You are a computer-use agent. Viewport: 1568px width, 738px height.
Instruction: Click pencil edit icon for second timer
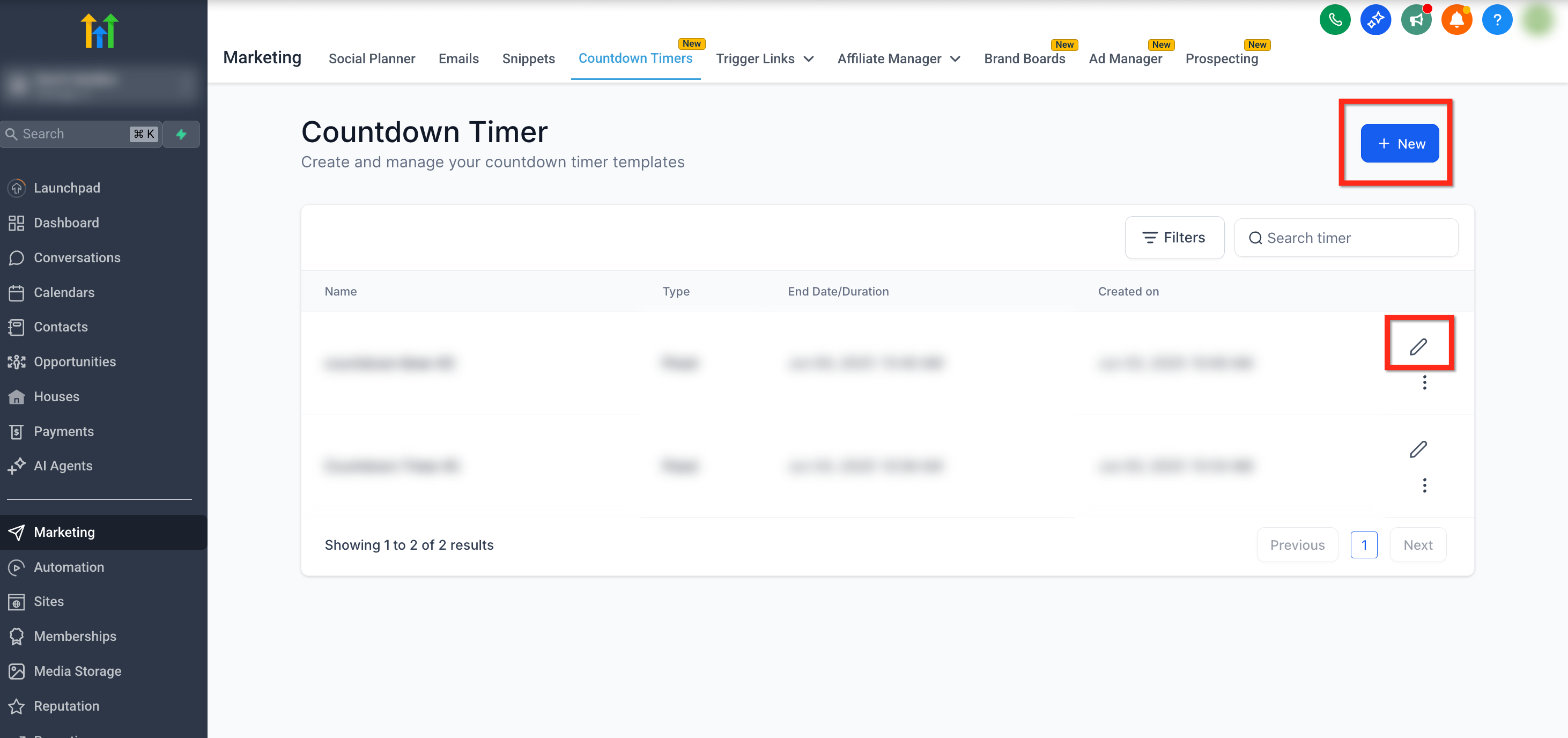click(x=1418, y=449)
